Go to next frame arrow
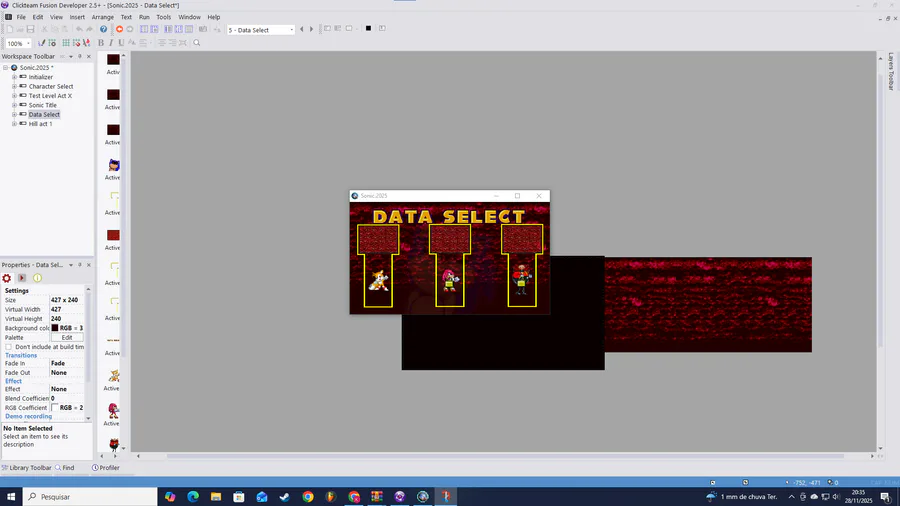900x506 pixels. click(x=312, y=29)
